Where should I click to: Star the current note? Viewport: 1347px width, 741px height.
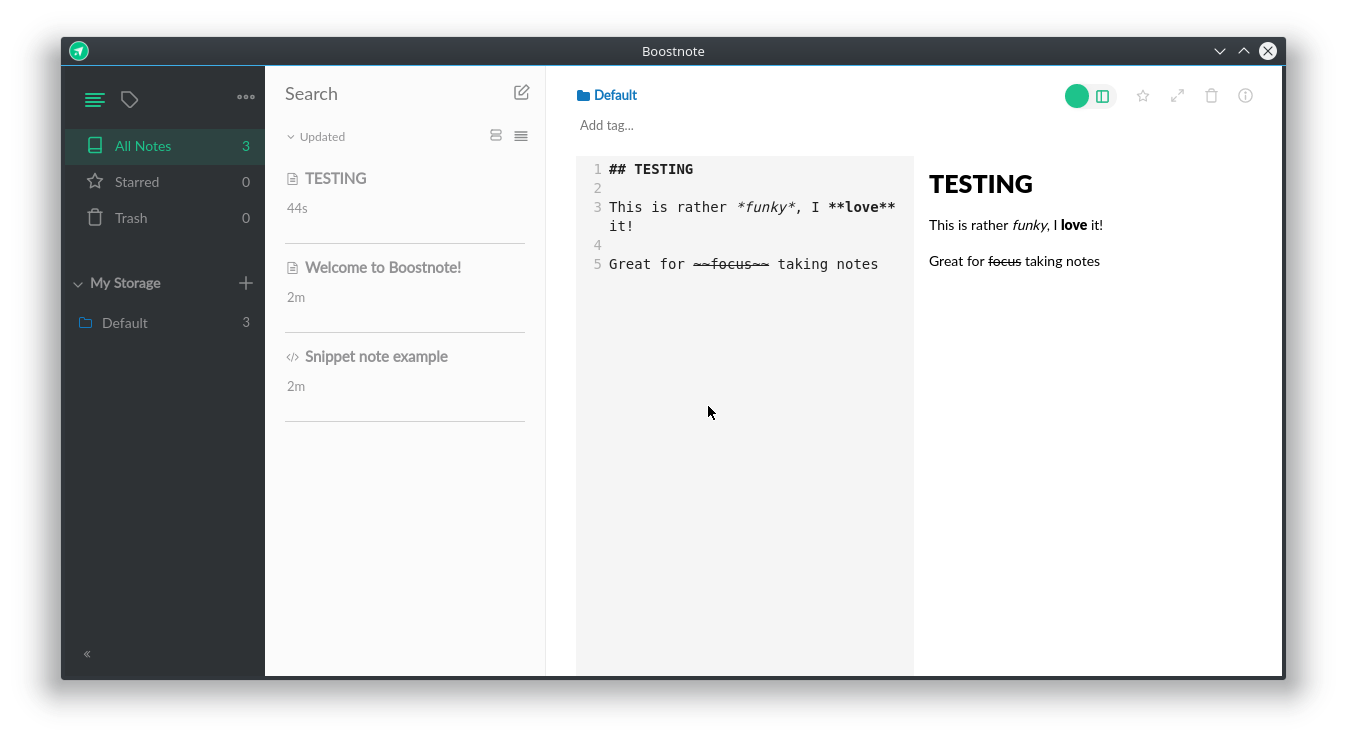[x=1143, y=96]
